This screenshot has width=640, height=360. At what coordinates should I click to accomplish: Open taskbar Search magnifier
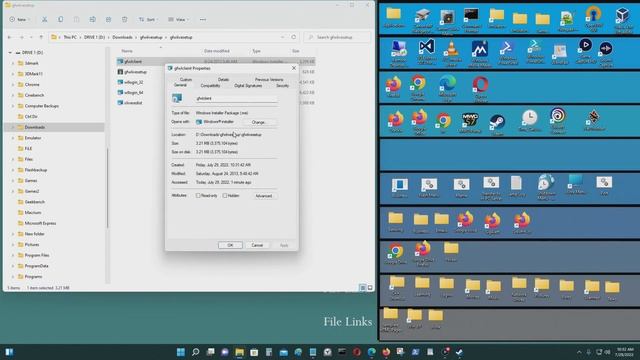(196, 352)
